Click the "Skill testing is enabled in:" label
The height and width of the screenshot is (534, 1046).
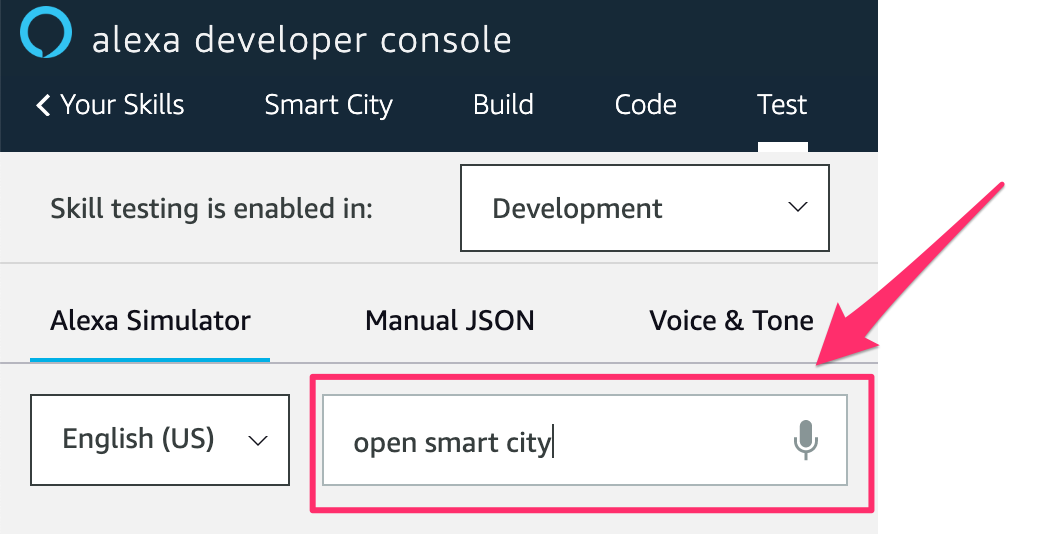coord(211,209)
